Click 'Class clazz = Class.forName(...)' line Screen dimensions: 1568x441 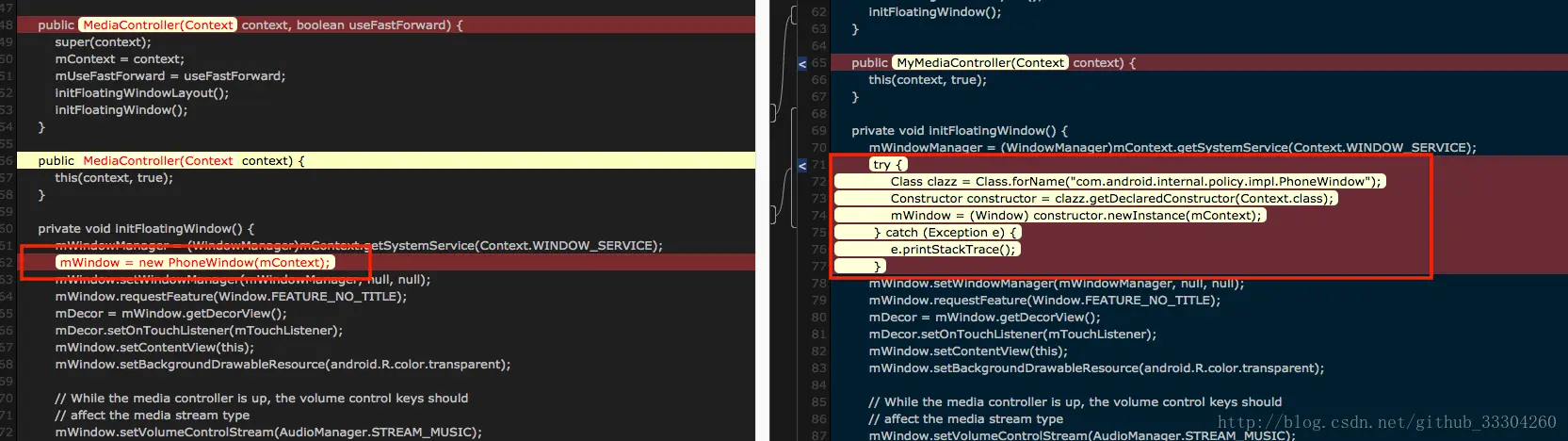point(1136,182)
